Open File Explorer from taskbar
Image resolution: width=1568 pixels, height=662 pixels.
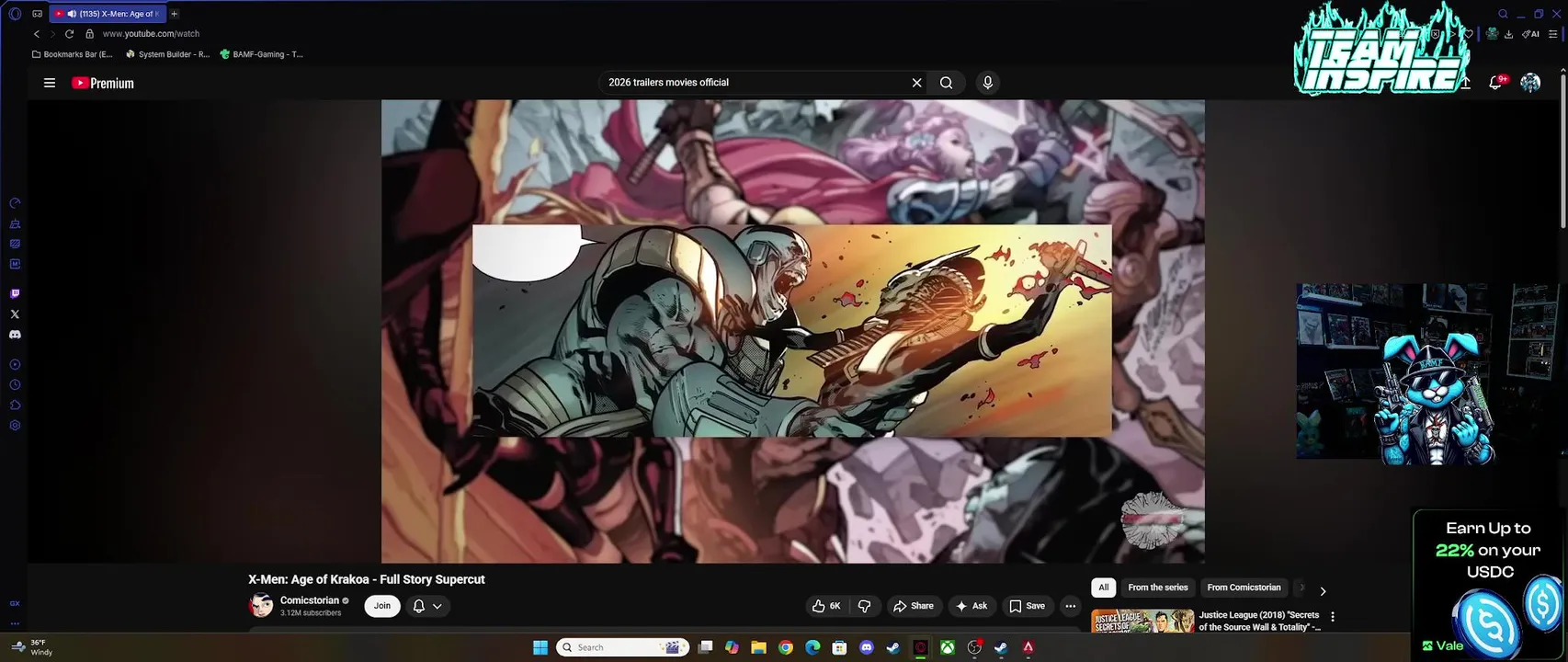coord(758,647)
